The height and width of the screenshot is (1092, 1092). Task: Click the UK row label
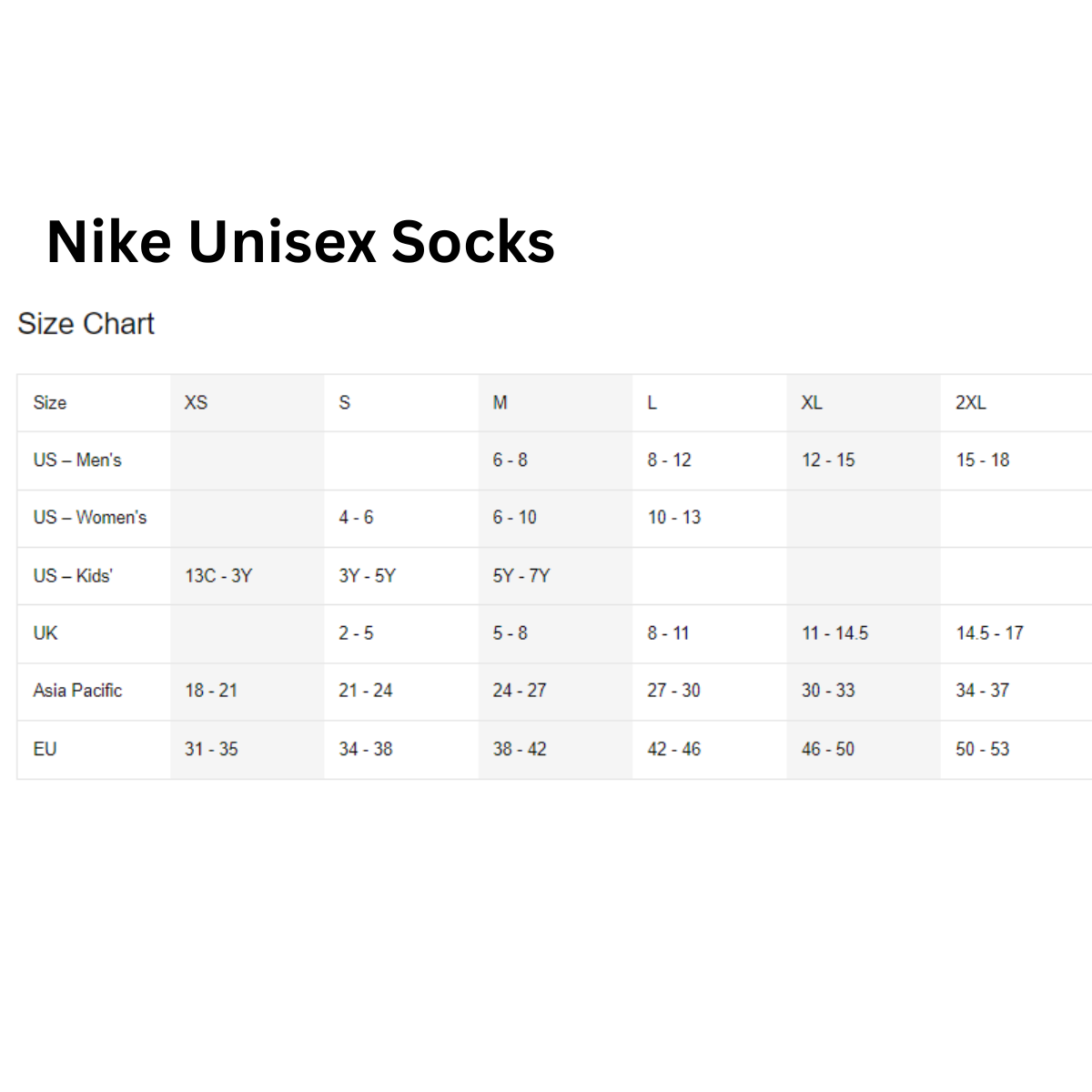(45, 633)
